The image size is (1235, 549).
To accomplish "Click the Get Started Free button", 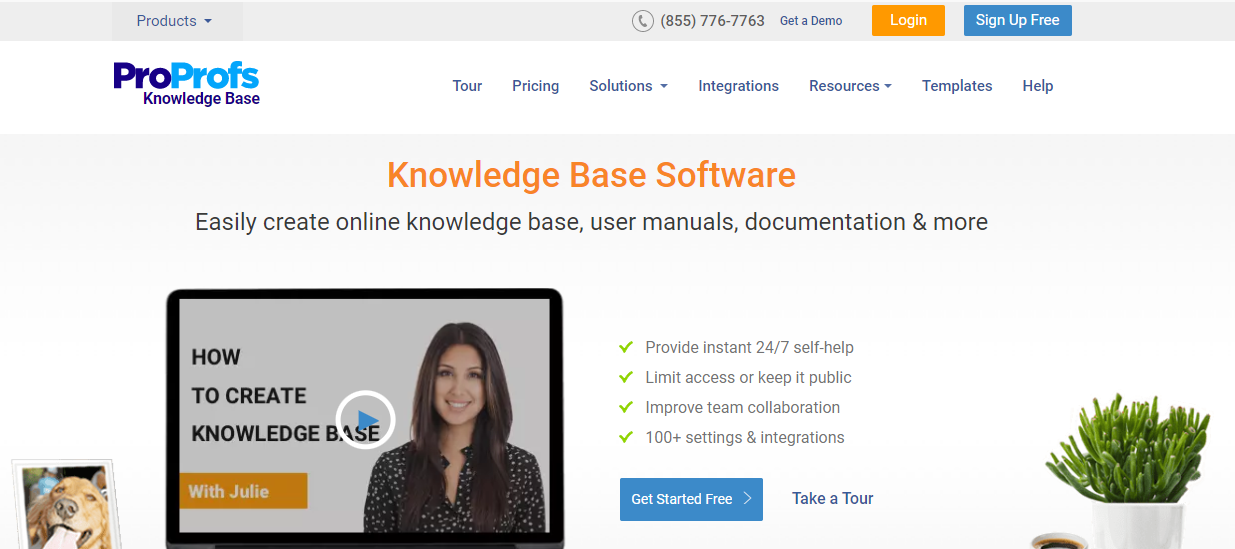I will (691, 499).
